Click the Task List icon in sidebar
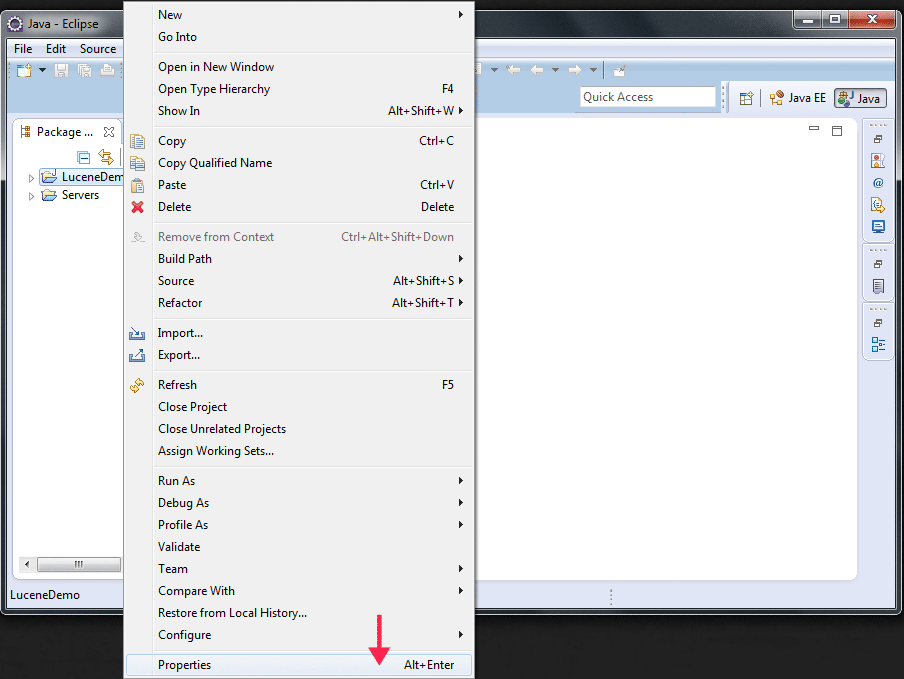 pyautogui.click(x=878, y=286)
